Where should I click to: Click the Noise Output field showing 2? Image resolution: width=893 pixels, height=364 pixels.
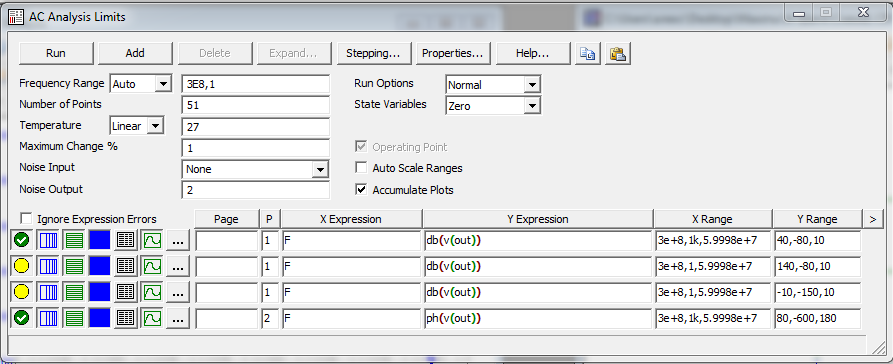255,190
